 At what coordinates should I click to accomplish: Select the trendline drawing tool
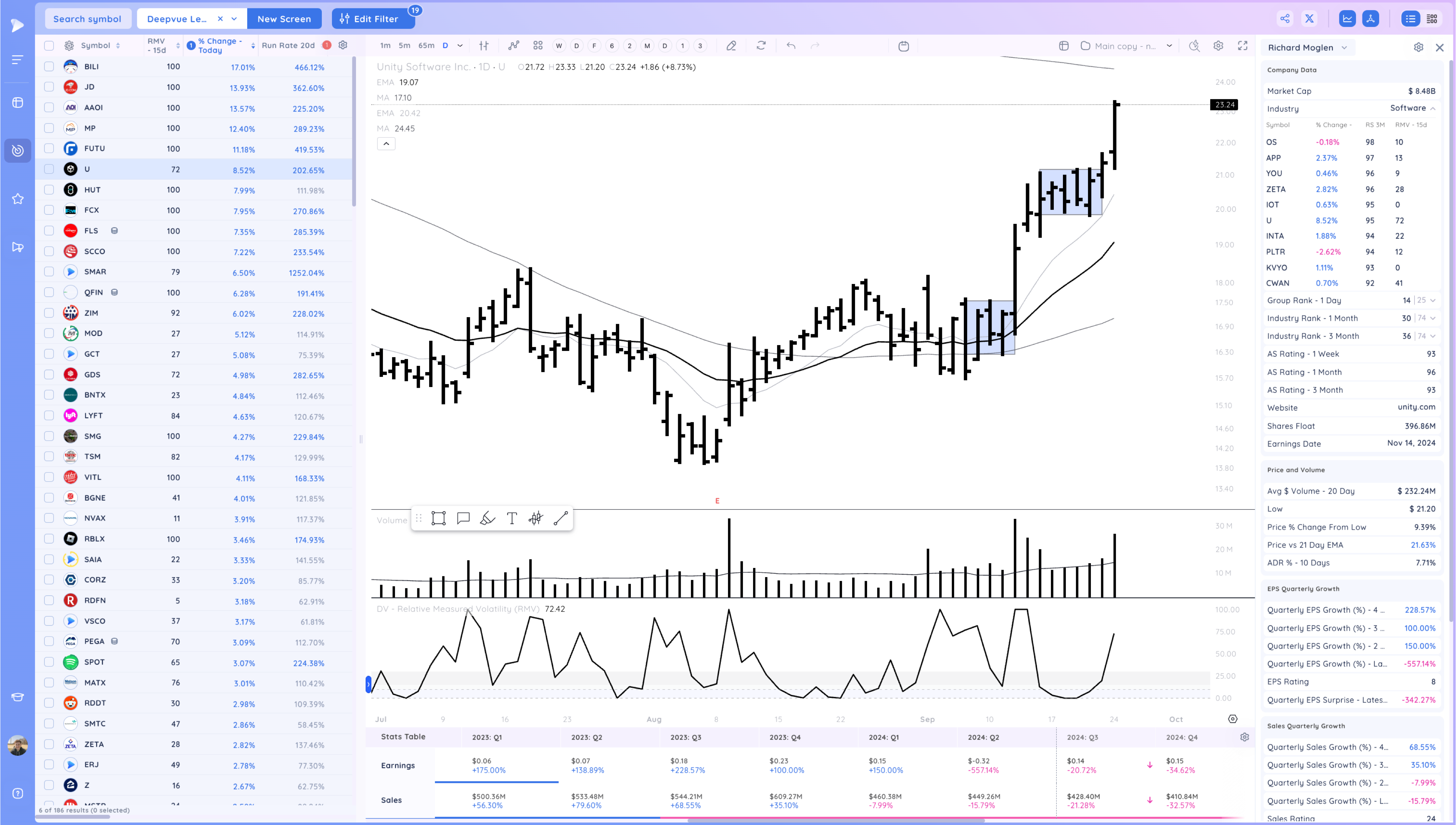[x=560, y=518]
